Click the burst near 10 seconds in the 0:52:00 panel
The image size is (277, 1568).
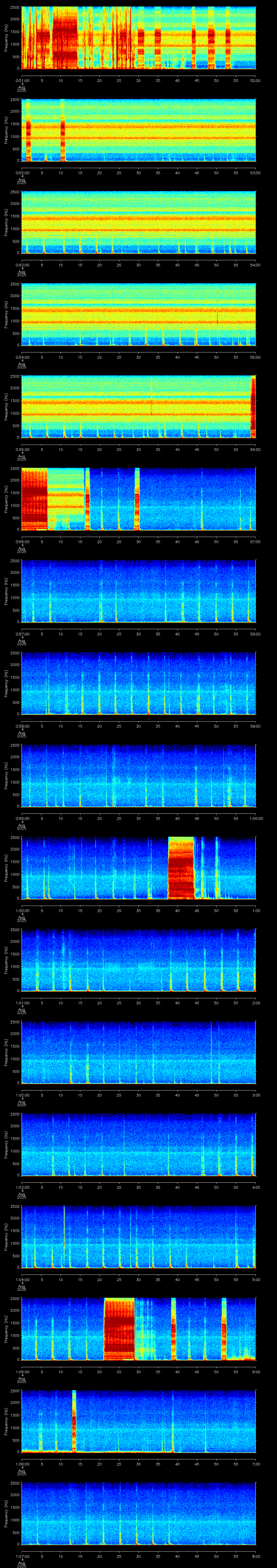[x=63, y=130]
